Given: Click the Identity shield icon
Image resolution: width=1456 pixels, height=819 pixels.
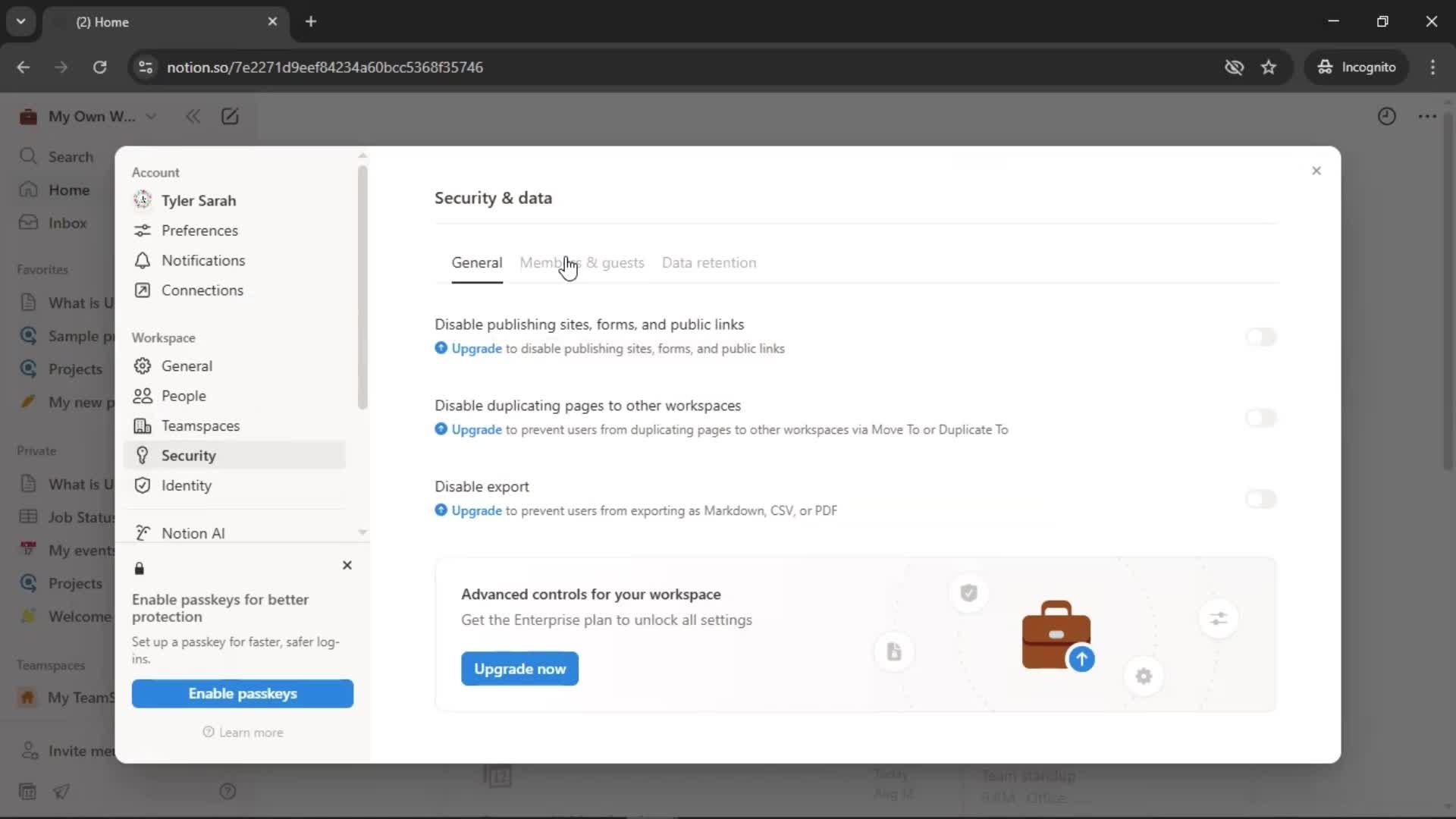Looking at the screenshot, I should 142,485.
